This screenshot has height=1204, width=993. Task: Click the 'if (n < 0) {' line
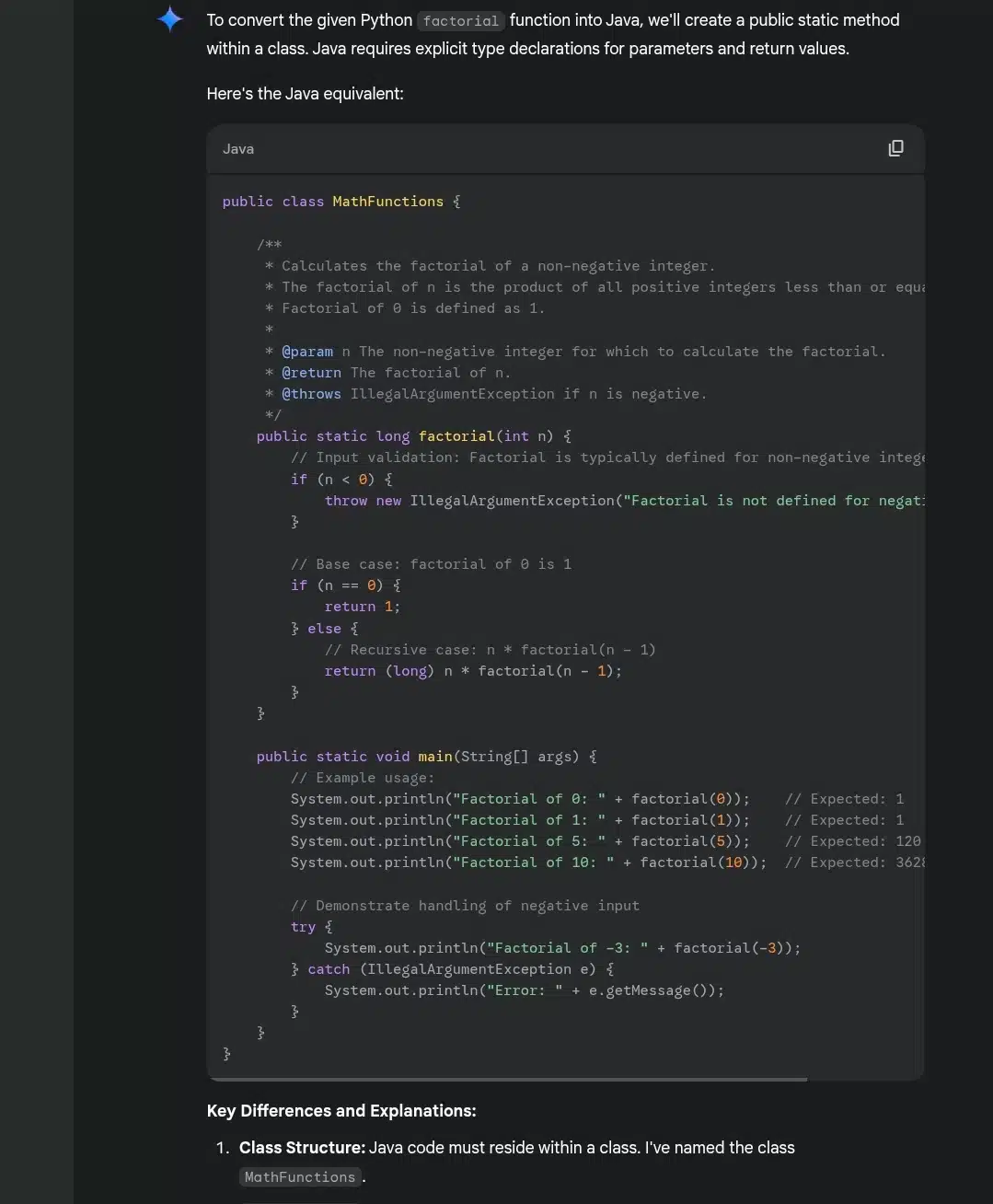tap(341, 480)
